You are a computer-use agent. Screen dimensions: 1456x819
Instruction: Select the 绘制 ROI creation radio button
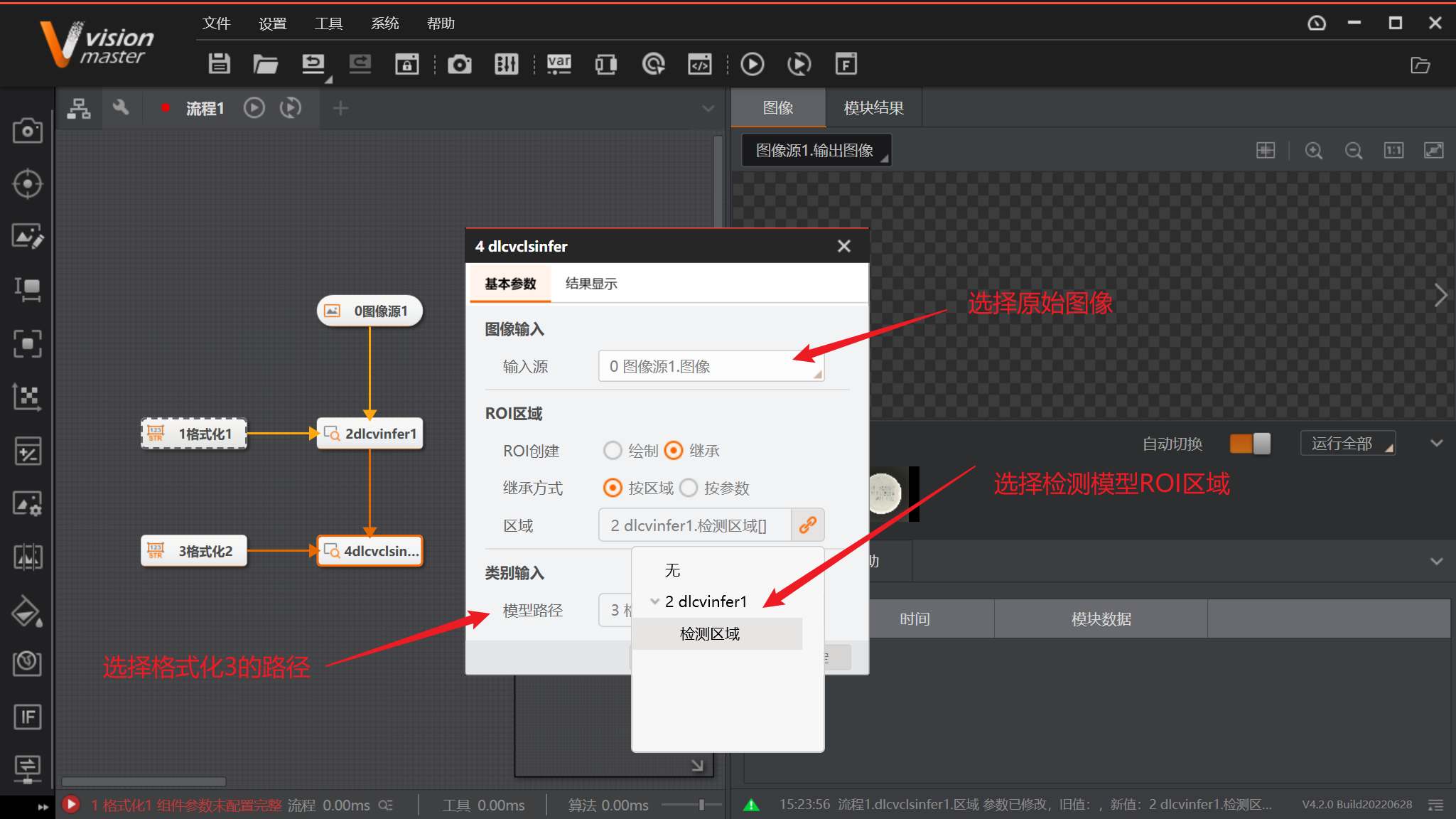click(x=613, y=451)
